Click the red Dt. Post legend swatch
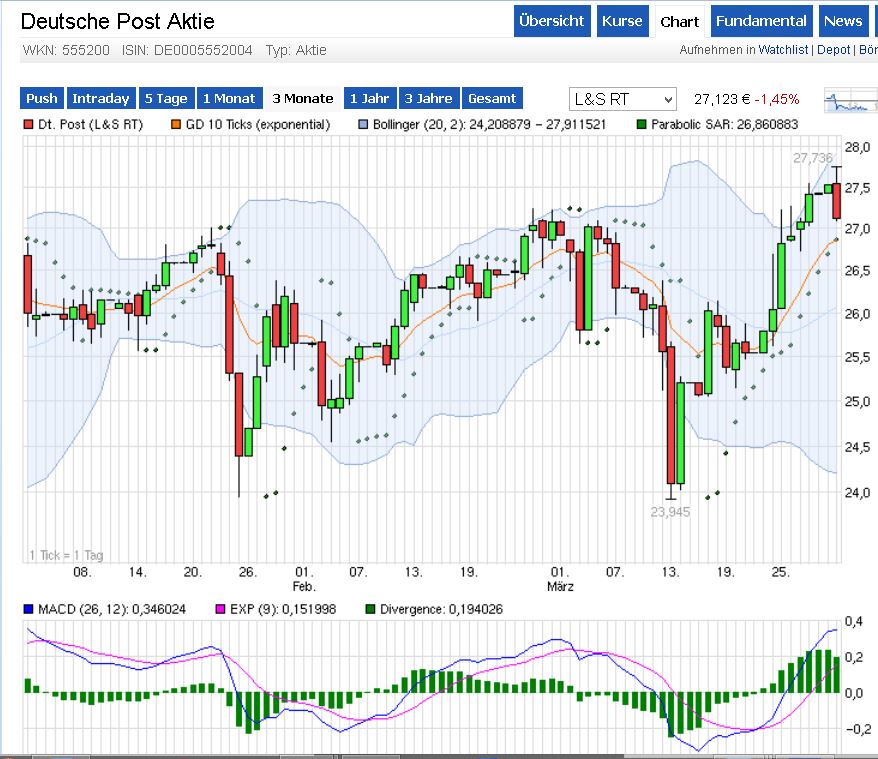 [28, 124]
